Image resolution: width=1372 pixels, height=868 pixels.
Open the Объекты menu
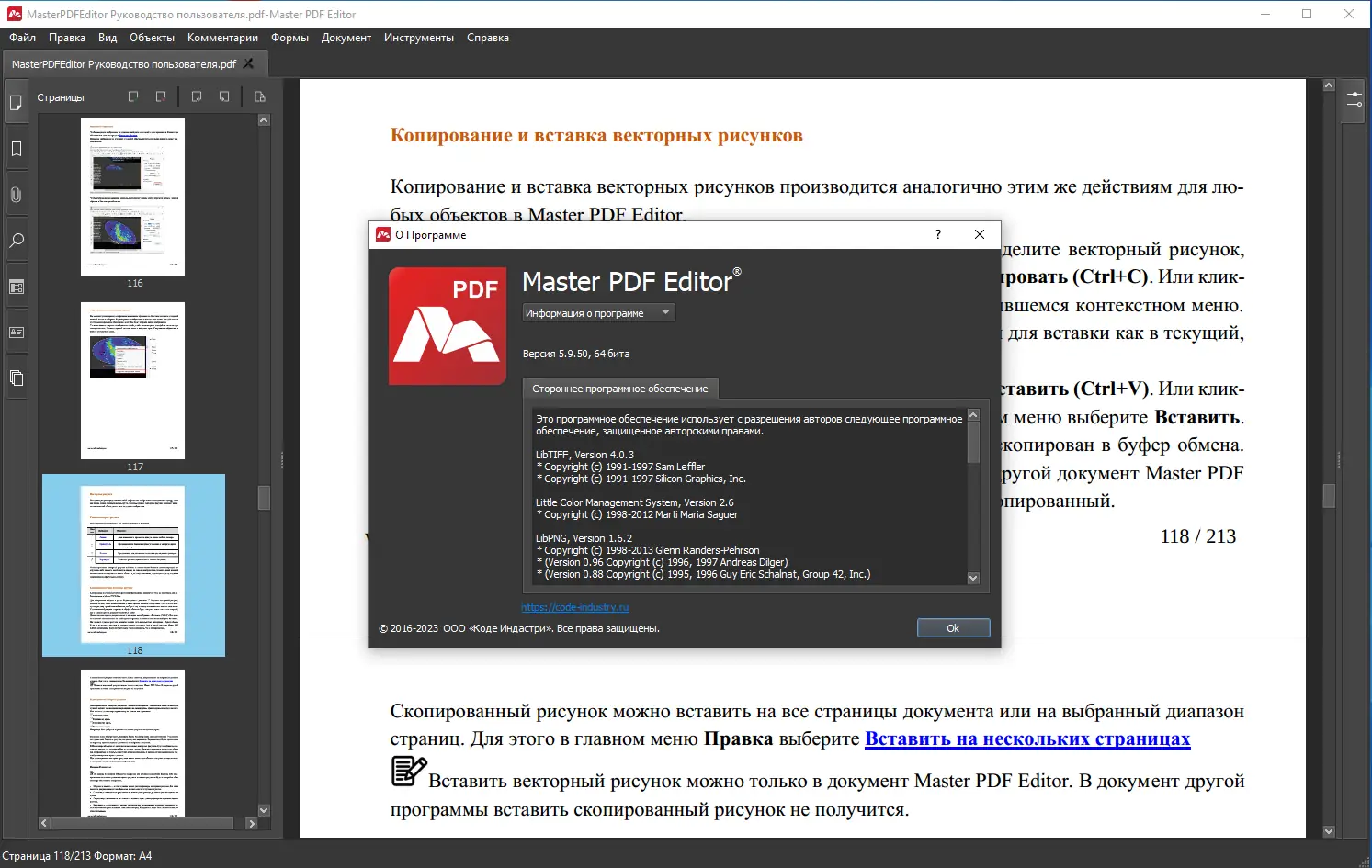(152, 38)
